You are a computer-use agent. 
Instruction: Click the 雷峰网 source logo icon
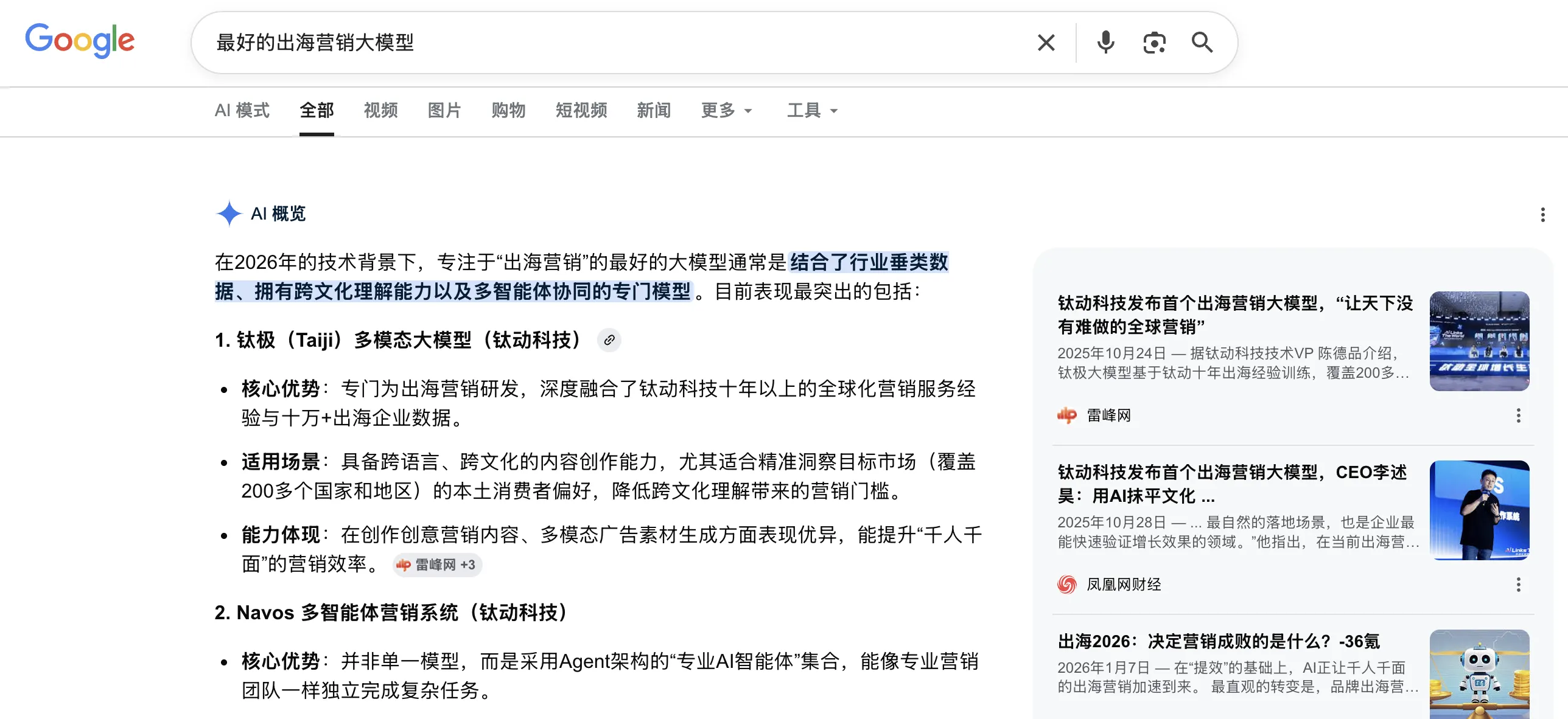coord(1067,415)
